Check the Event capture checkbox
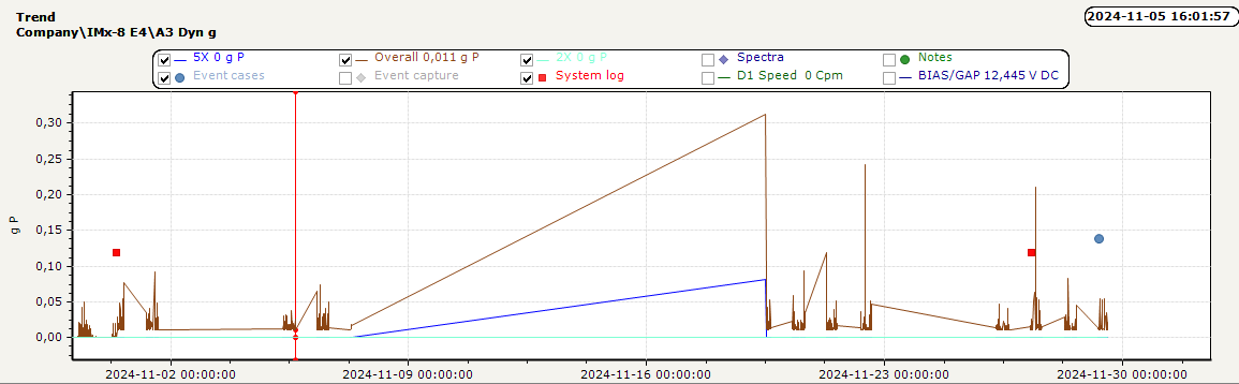Screen dimensions: 1239x384 coord(346,77)
